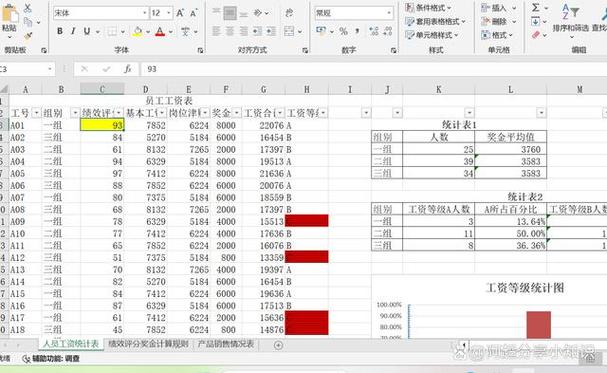This screenshot has width=607, height=373.
Task: Open 单元格样式 cell styles
Action: (432, 35)
